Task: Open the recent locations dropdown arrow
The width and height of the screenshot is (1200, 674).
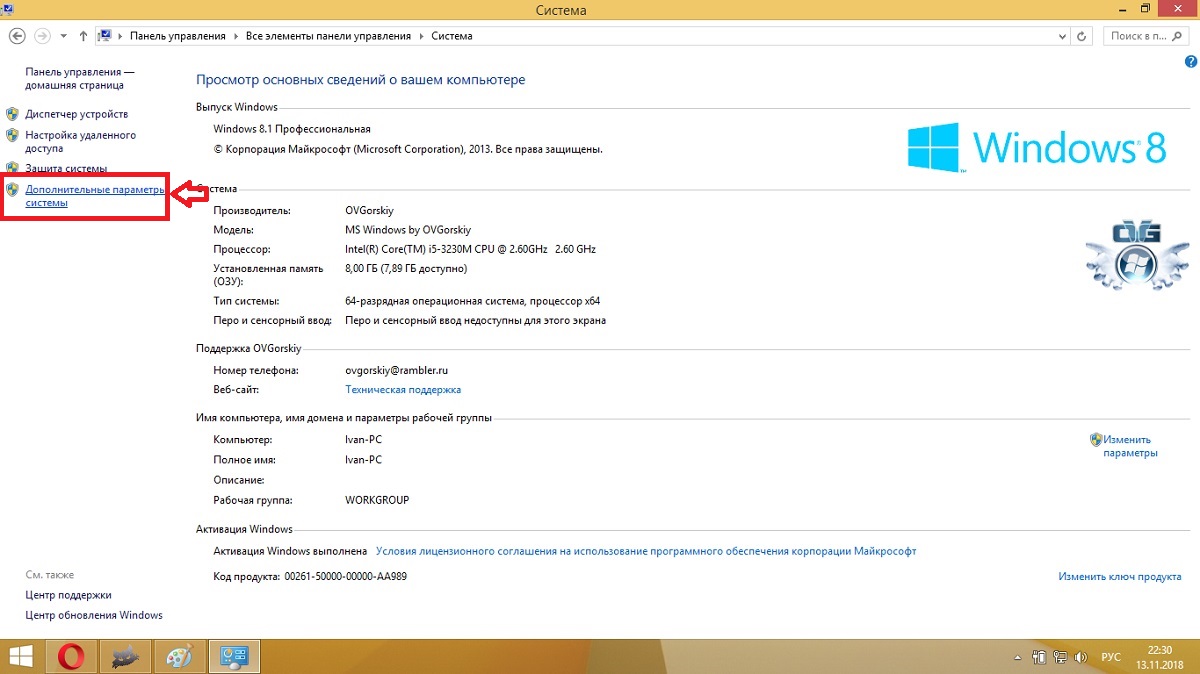Action: pos(63,36)
